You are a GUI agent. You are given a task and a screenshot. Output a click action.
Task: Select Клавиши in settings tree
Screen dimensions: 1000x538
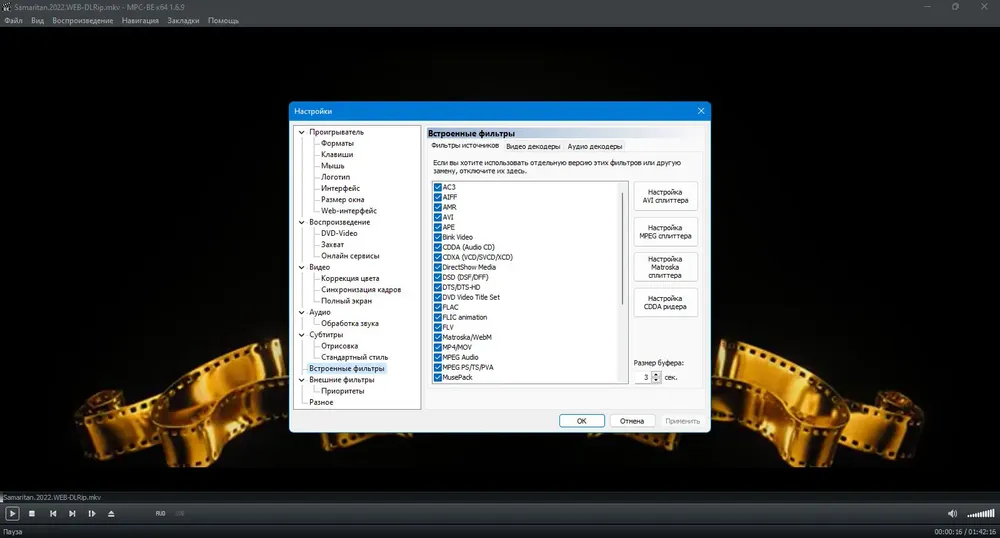coord(337,155)
